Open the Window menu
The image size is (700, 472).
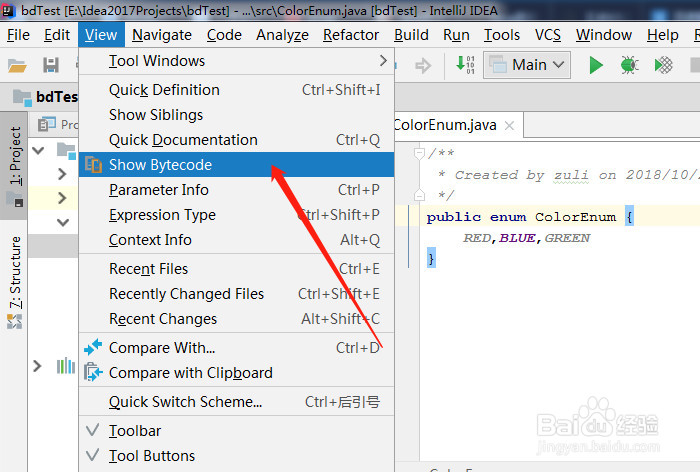coord(604,35)
